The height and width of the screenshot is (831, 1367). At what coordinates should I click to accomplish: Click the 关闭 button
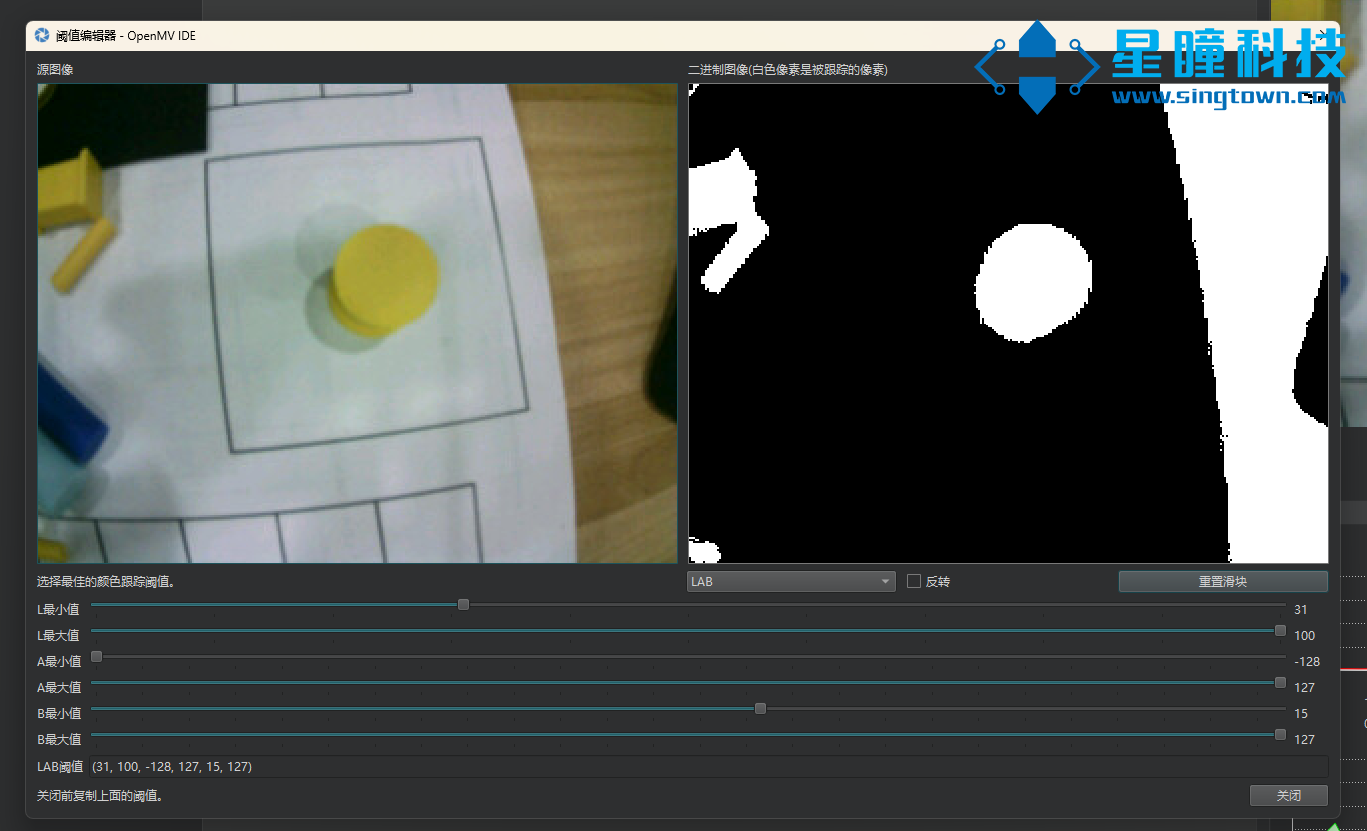[x=1288, y=796]
